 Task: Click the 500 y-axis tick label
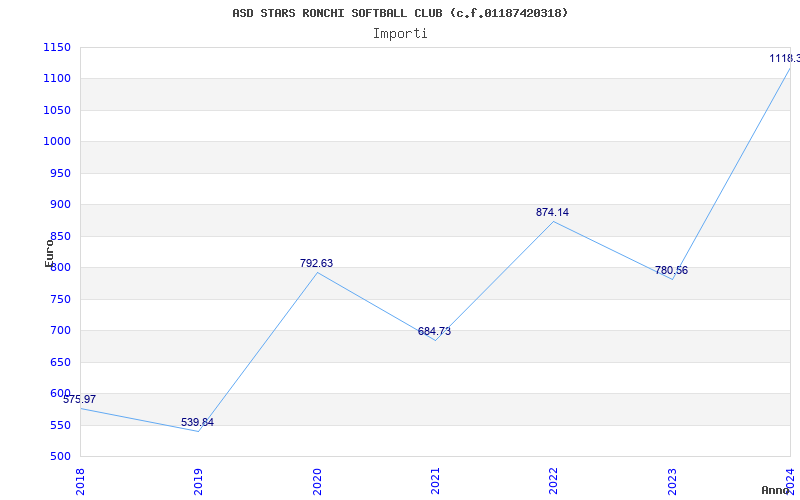60,457
